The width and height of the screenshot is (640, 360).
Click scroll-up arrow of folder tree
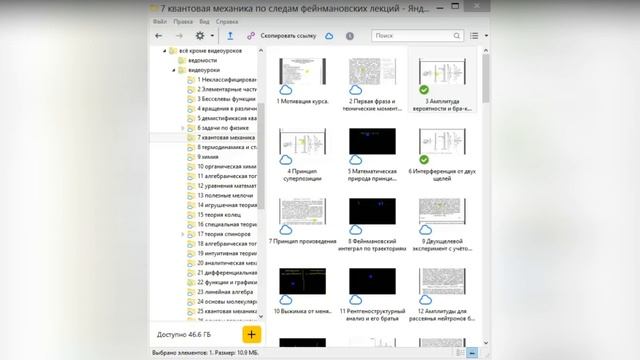[x=261, y=51]
